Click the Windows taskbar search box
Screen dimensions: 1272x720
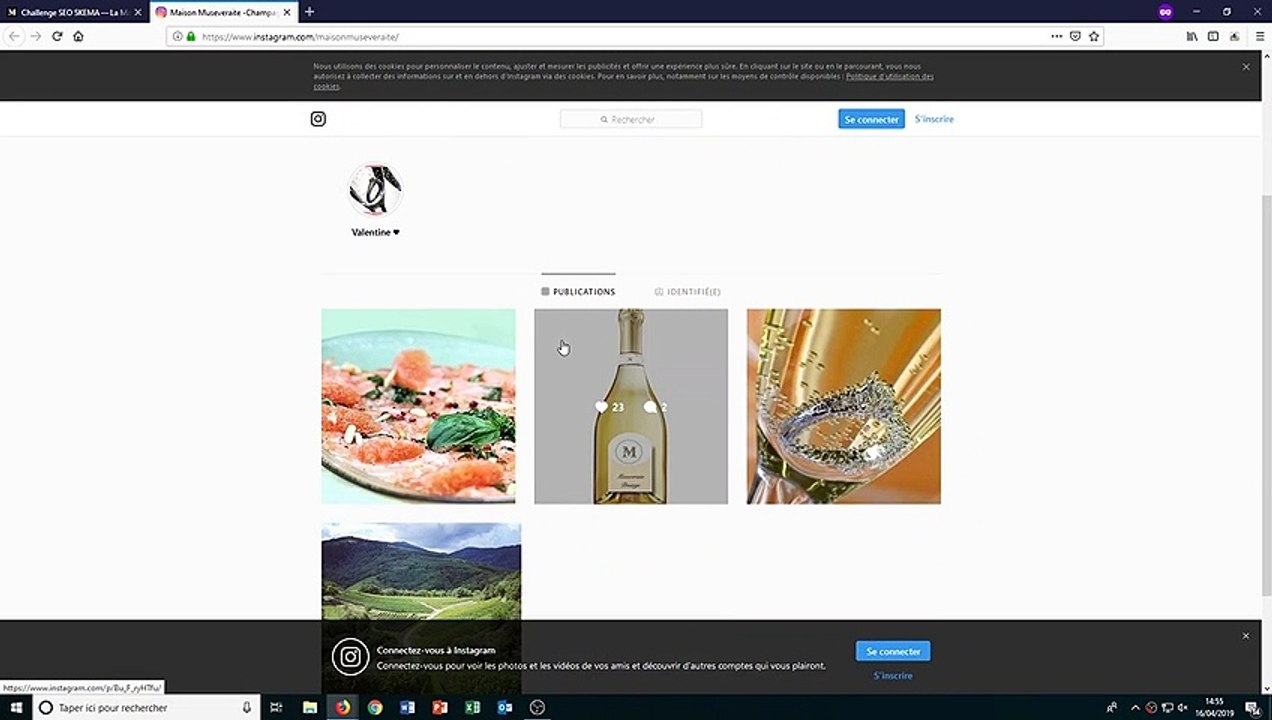(x=146, y=707)
